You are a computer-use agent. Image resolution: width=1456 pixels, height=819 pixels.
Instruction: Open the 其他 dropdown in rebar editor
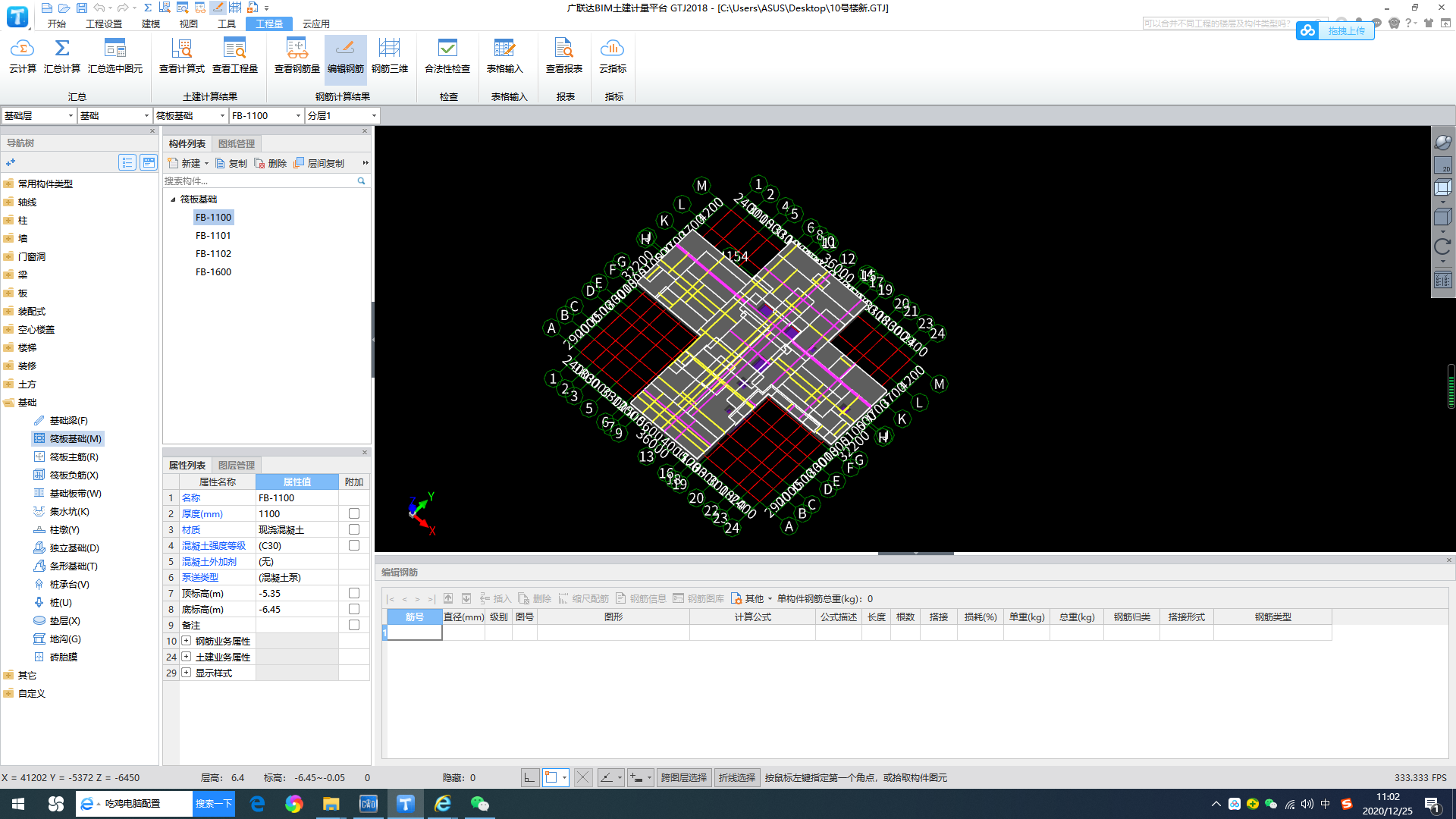click(x=752, y=598)
